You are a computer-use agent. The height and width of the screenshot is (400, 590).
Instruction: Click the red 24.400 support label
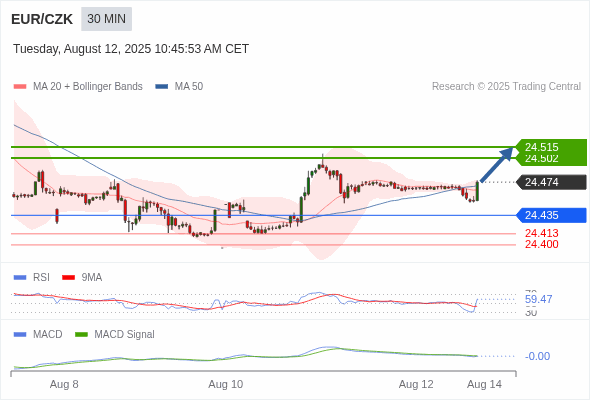pos(541,244)
